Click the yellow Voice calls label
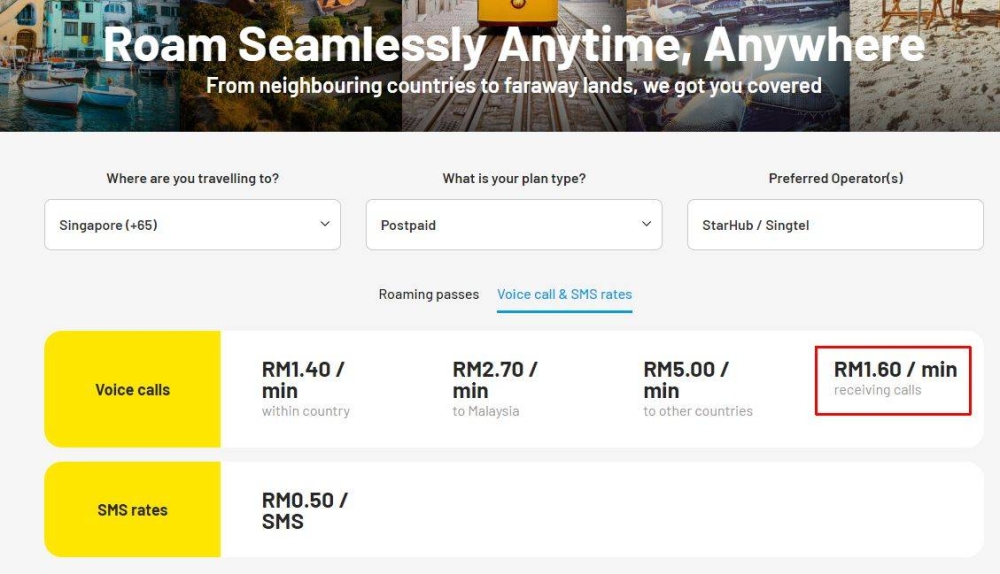Screen dimensions: 1000x574 pyautogui.click(x=133, y=389)
